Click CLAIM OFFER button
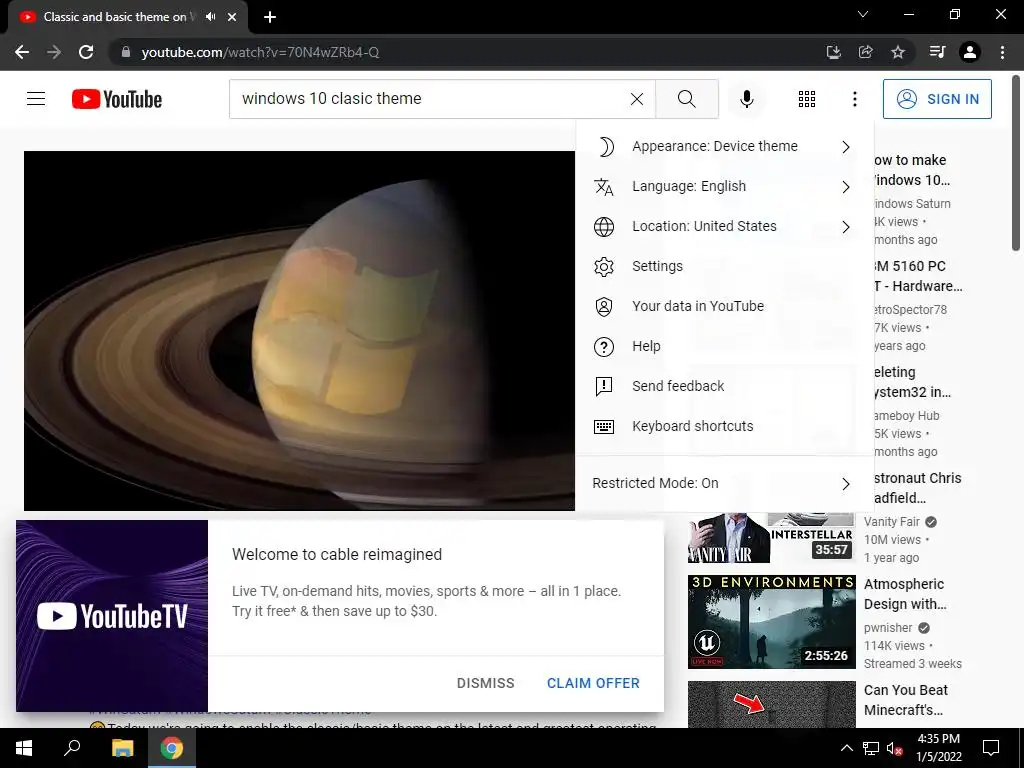 pos(593,683)
